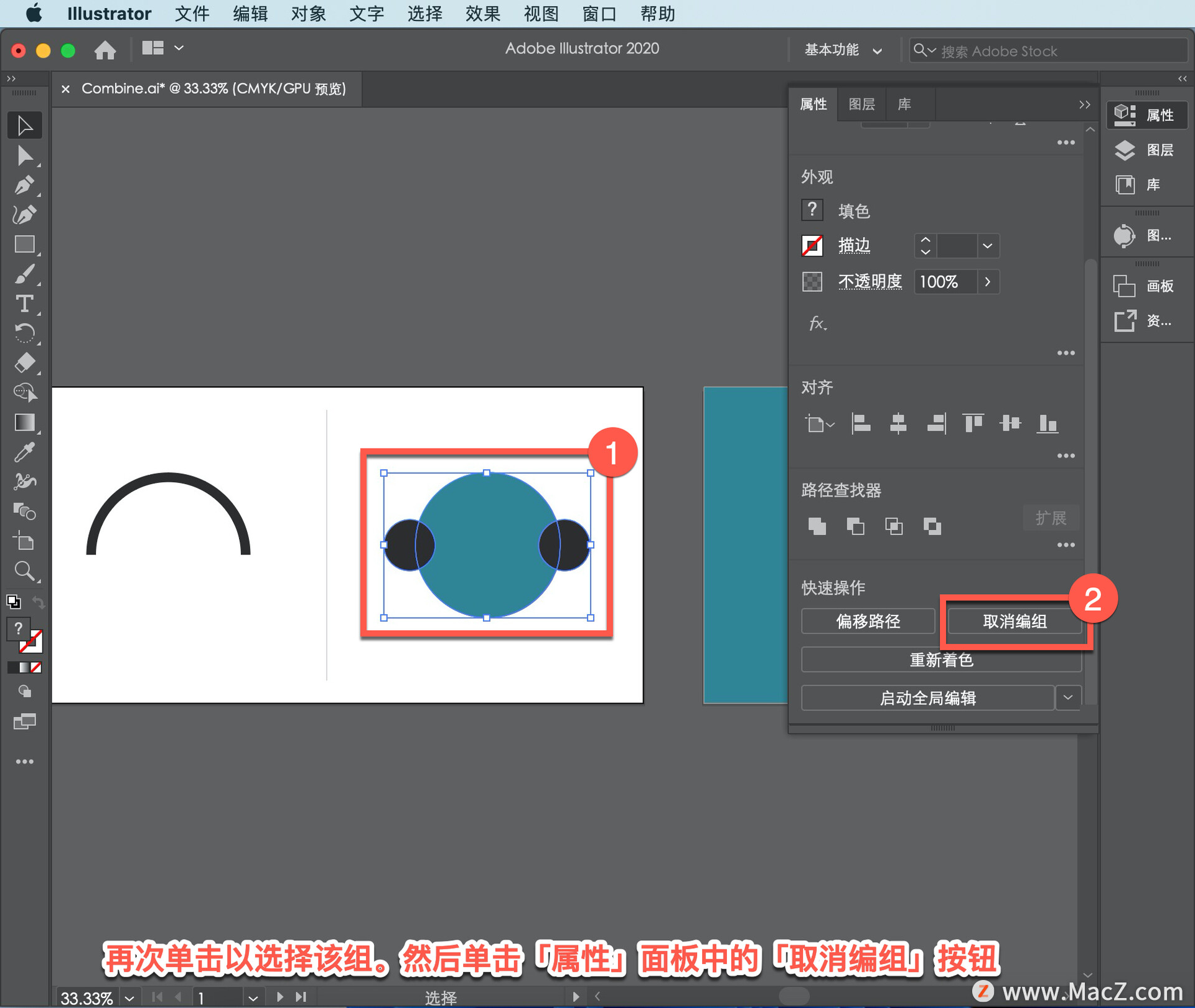
Task: Expand the 启动全局编辑 options arrow
Action: pos(1068,698)
